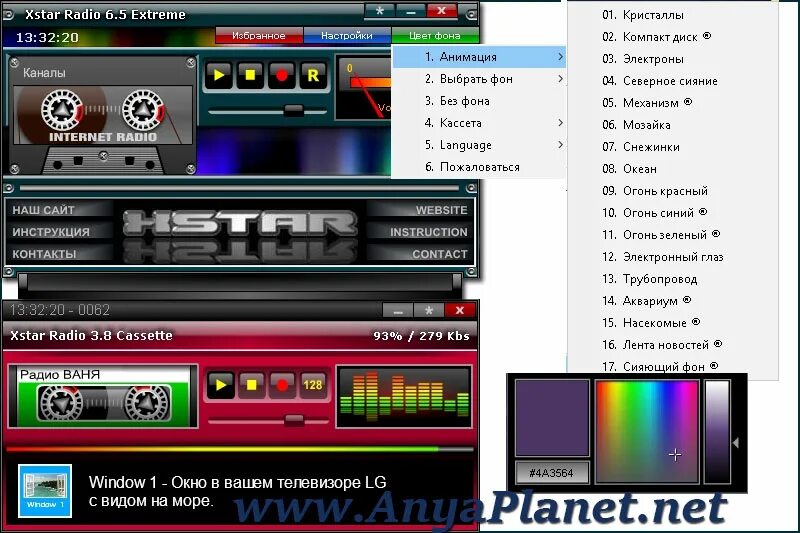This screenshot has height=533, width=800.
Task: Click the brightness arrow marker in color picker
Action: 736,443
